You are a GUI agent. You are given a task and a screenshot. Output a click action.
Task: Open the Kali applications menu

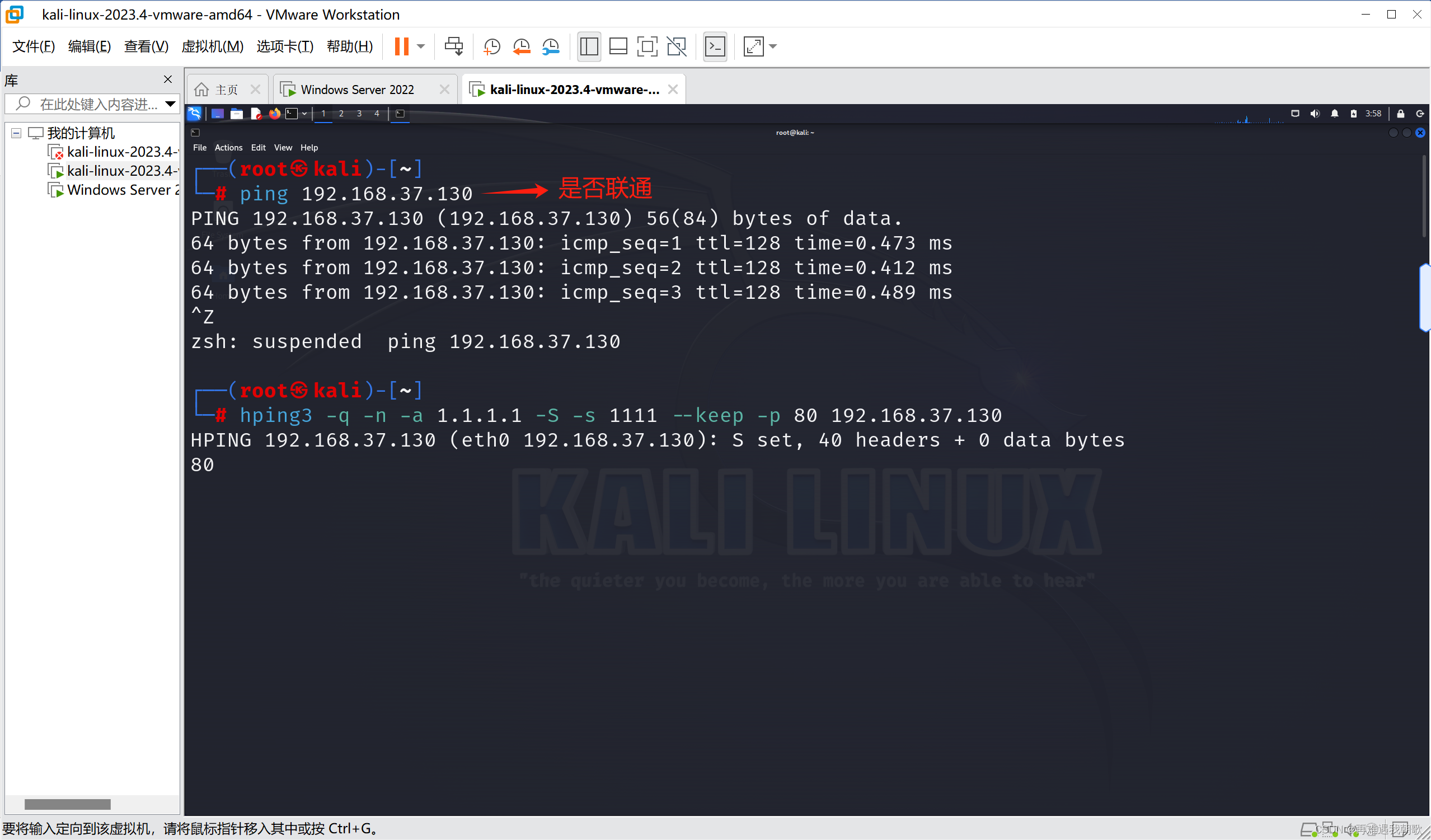click(x=194, y=113)
